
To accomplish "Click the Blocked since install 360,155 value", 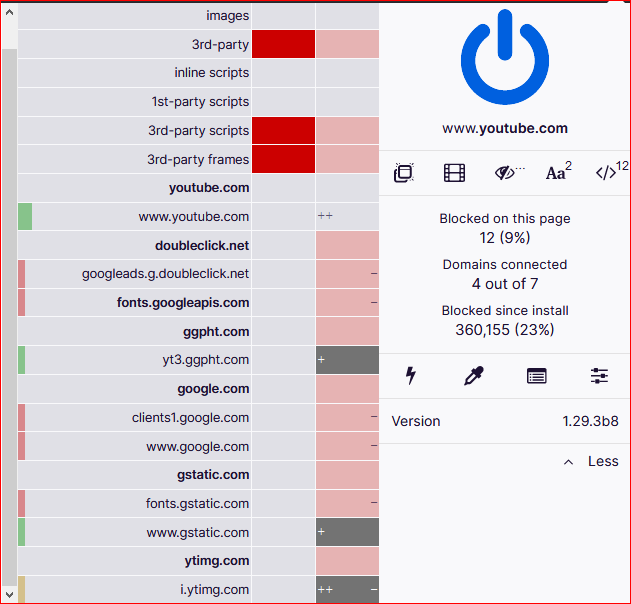I will pyautogui.click(x=505, y=330).
